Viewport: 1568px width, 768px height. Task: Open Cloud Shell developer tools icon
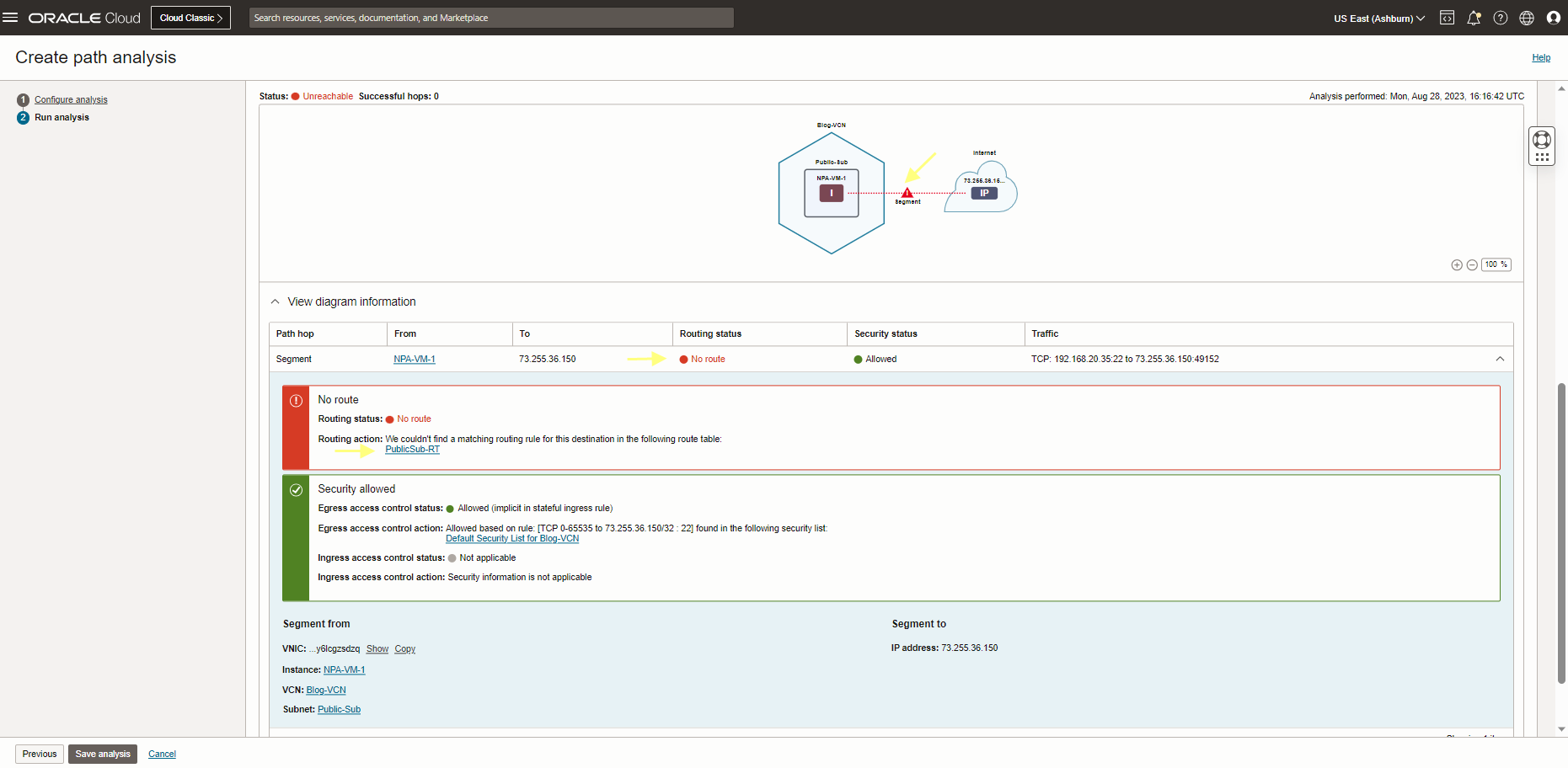[x=1447, y=18]
